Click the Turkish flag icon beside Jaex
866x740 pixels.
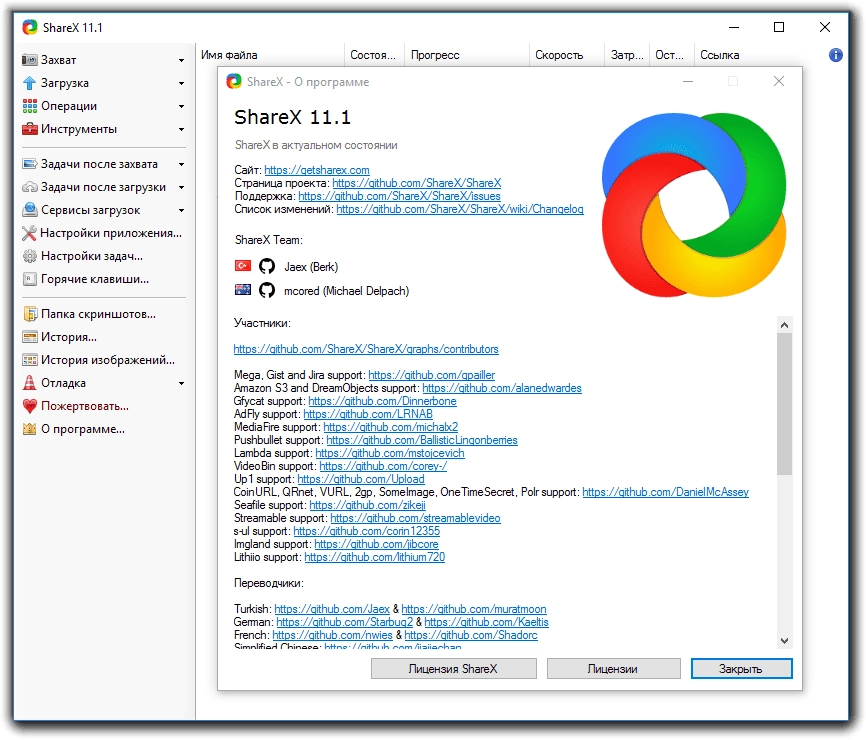tap(243, 266)
